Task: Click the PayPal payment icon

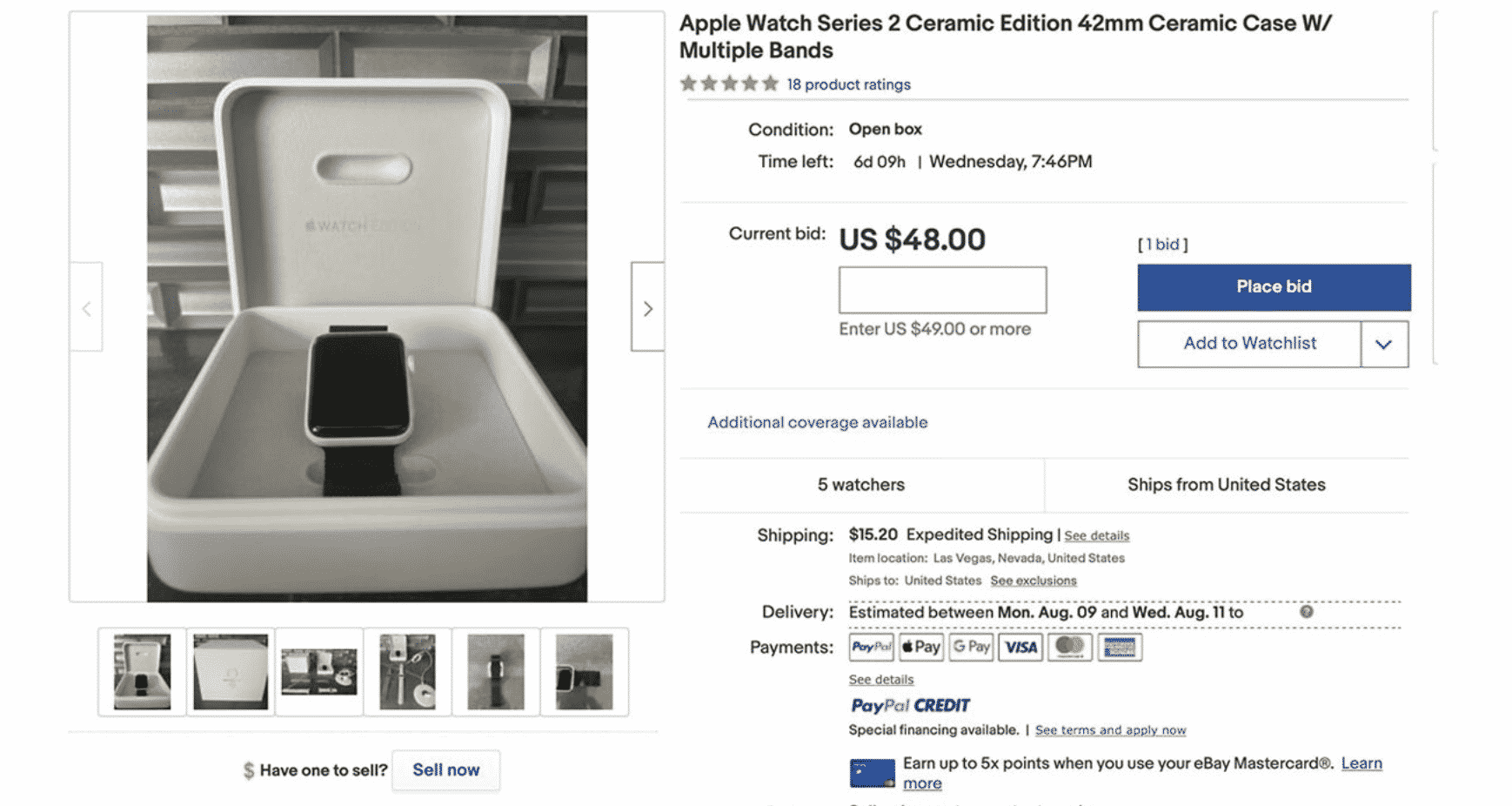Action: click(871, 647)
